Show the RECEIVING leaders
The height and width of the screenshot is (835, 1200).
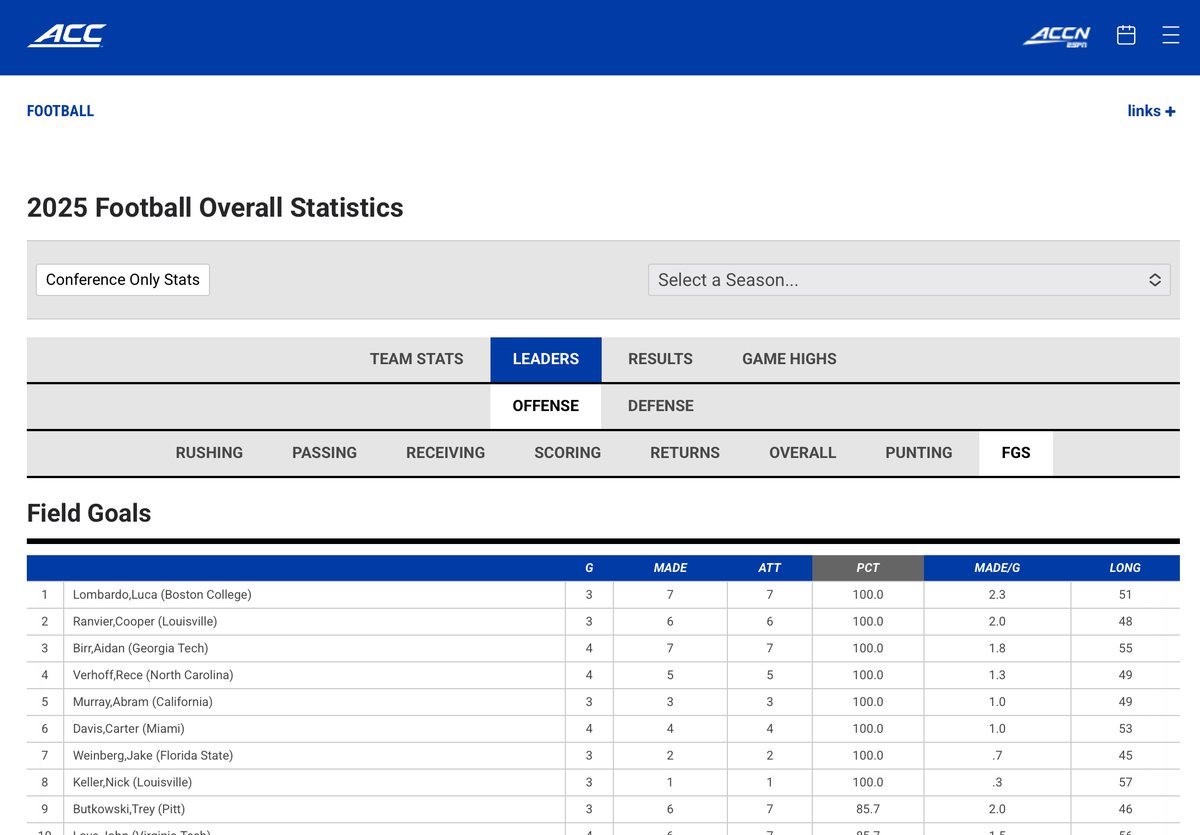tap(445, 453)
